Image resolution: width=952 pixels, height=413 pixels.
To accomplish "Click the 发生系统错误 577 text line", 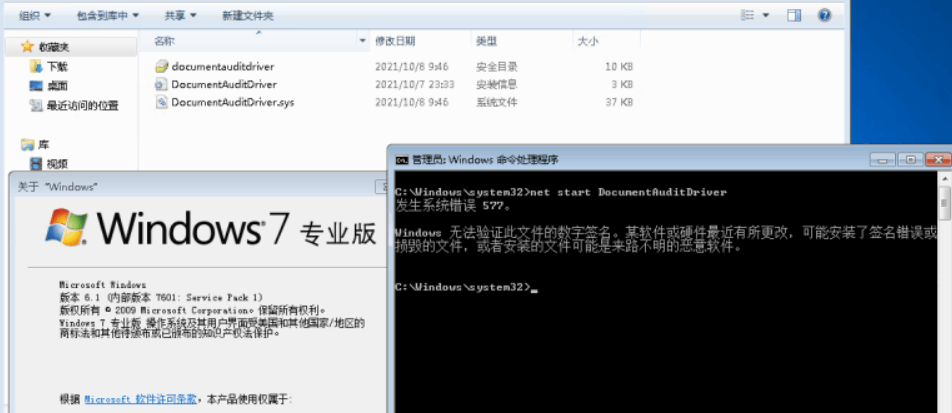I will tap(453, 206).
